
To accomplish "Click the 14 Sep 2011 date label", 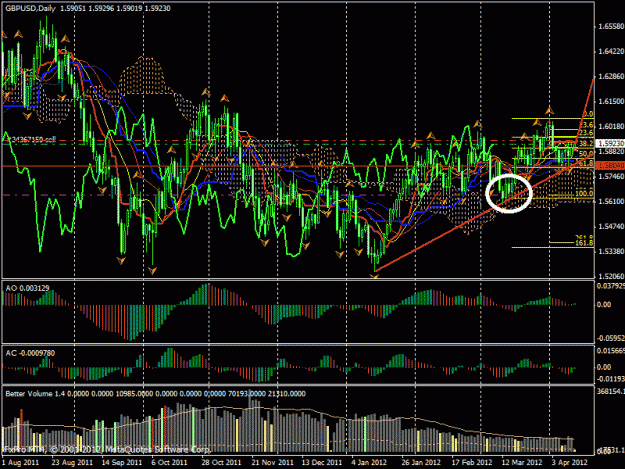I will tap(122, 463).
